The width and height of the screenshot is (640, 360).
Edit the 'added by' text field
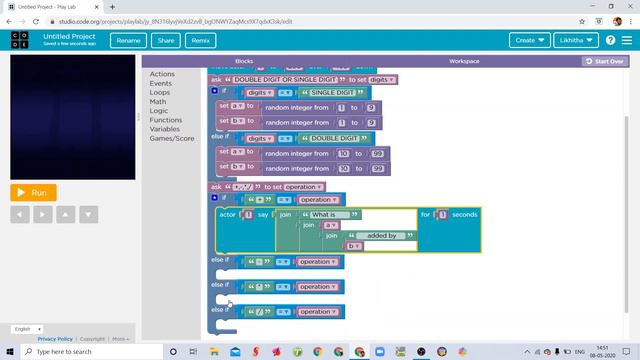click(381, 236)
